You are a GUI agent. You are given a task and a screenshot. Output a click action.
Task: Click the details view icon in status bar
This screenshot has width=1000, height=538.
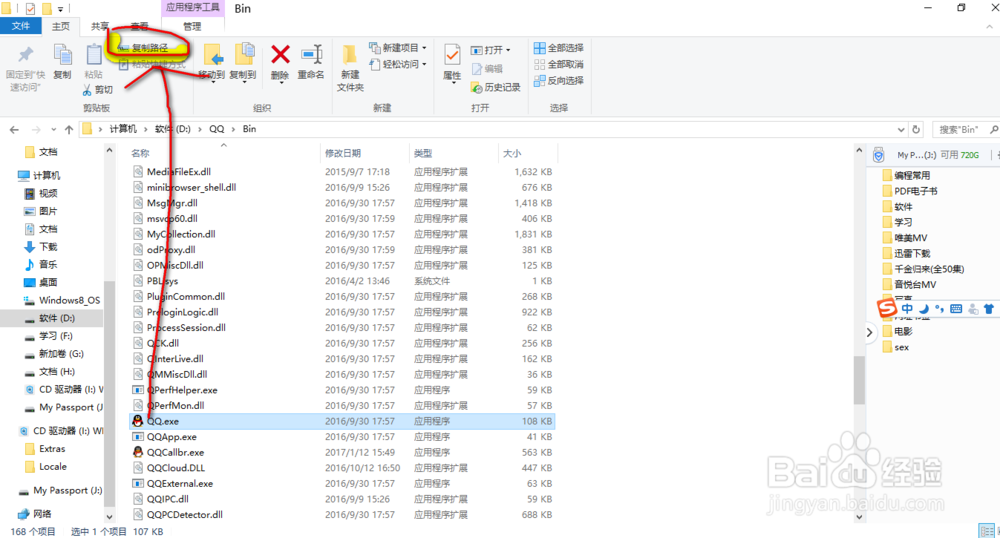987,530
